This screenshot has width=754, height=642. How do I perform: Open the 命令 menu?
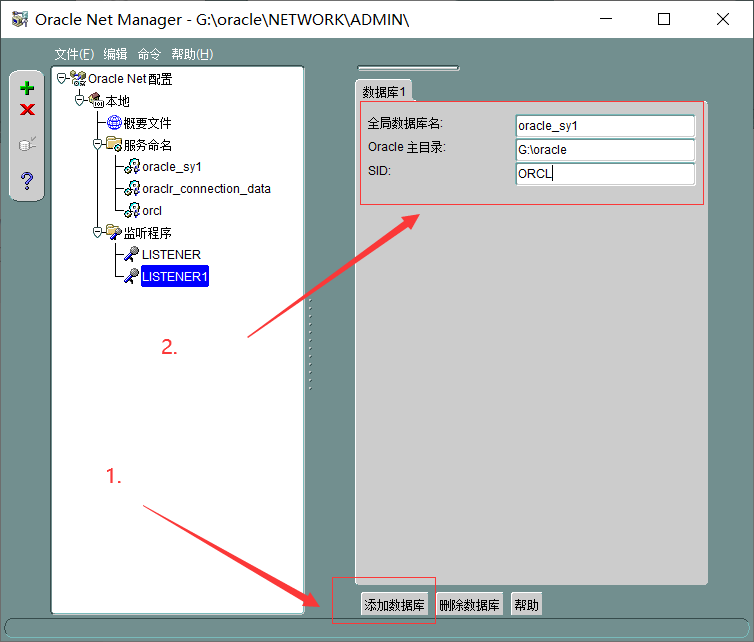149,54
